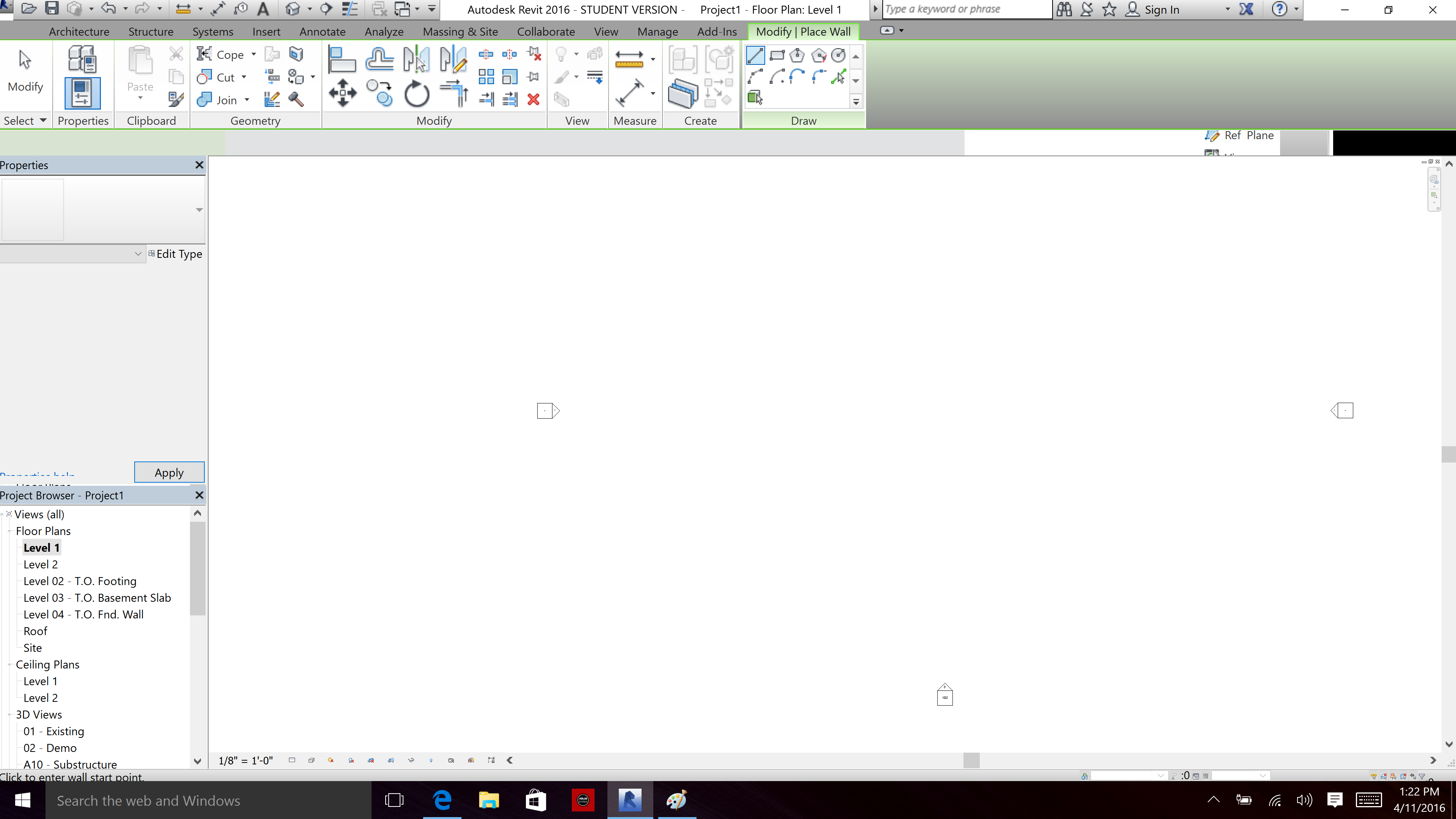Open the type selector dropdown in Properties
1456x819 pixels.
199,210
